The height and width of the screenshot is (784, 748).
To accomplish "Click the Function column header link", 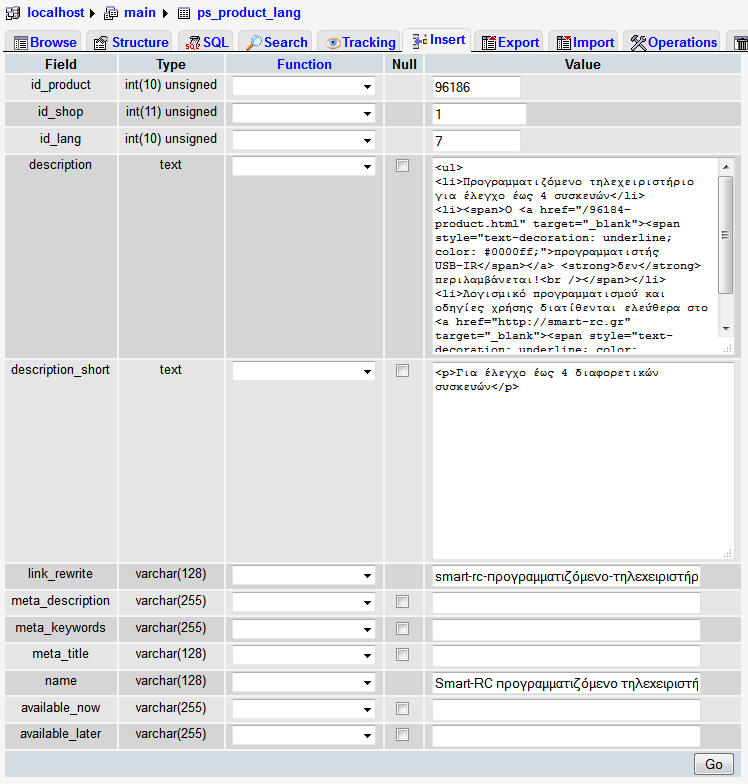I will (304, 64).
